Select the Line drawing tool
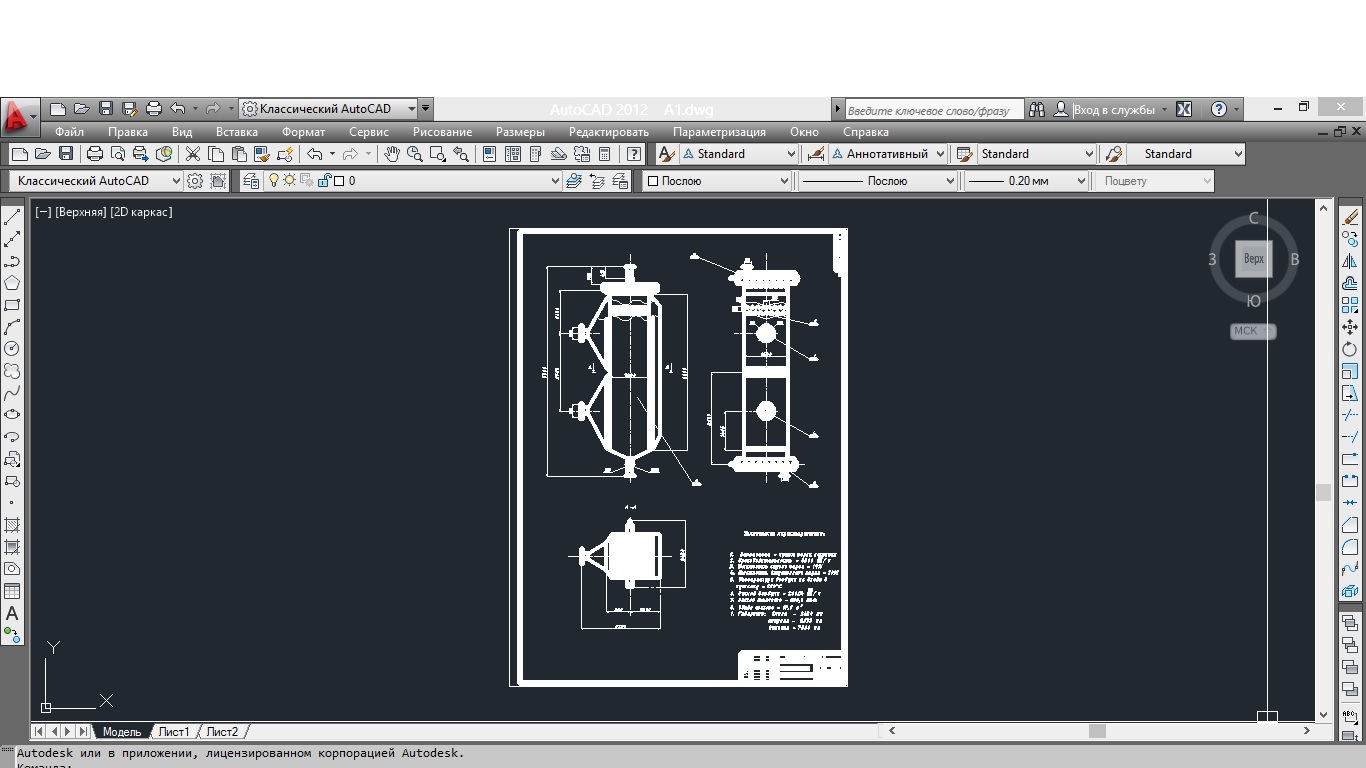 (x=12, y=217)
